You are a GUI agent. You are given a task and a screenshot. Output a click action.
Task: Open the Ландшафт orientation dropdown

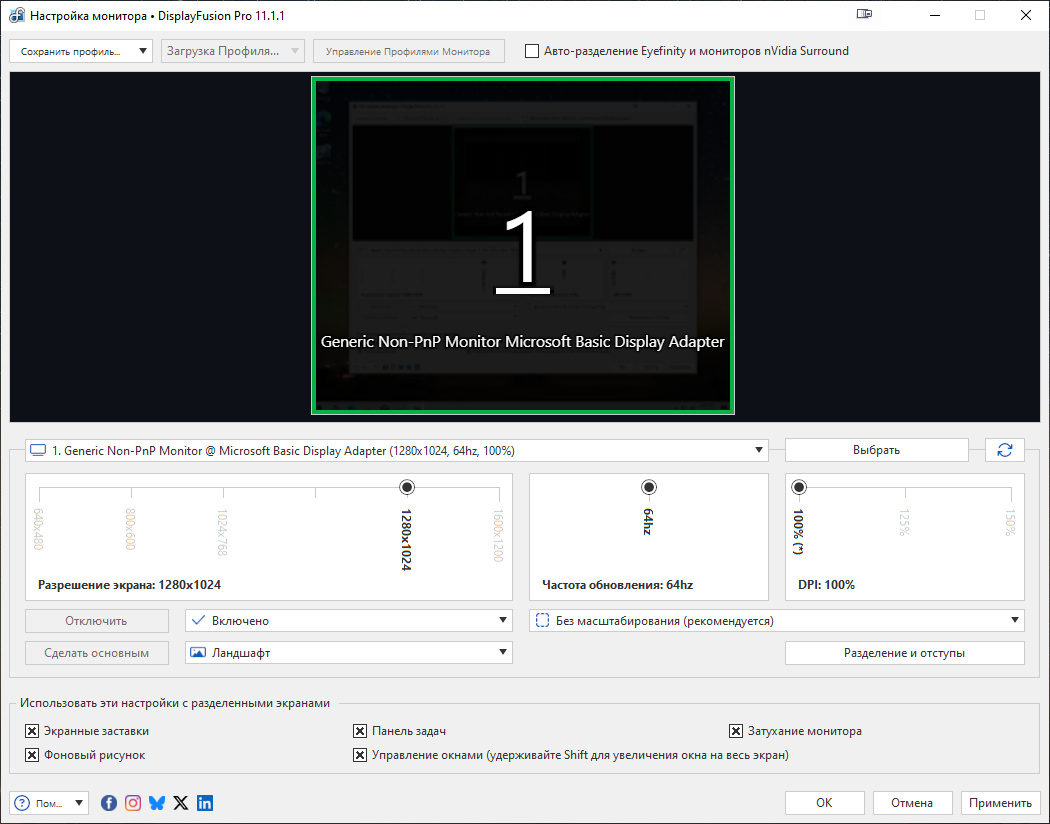point(349,653)
